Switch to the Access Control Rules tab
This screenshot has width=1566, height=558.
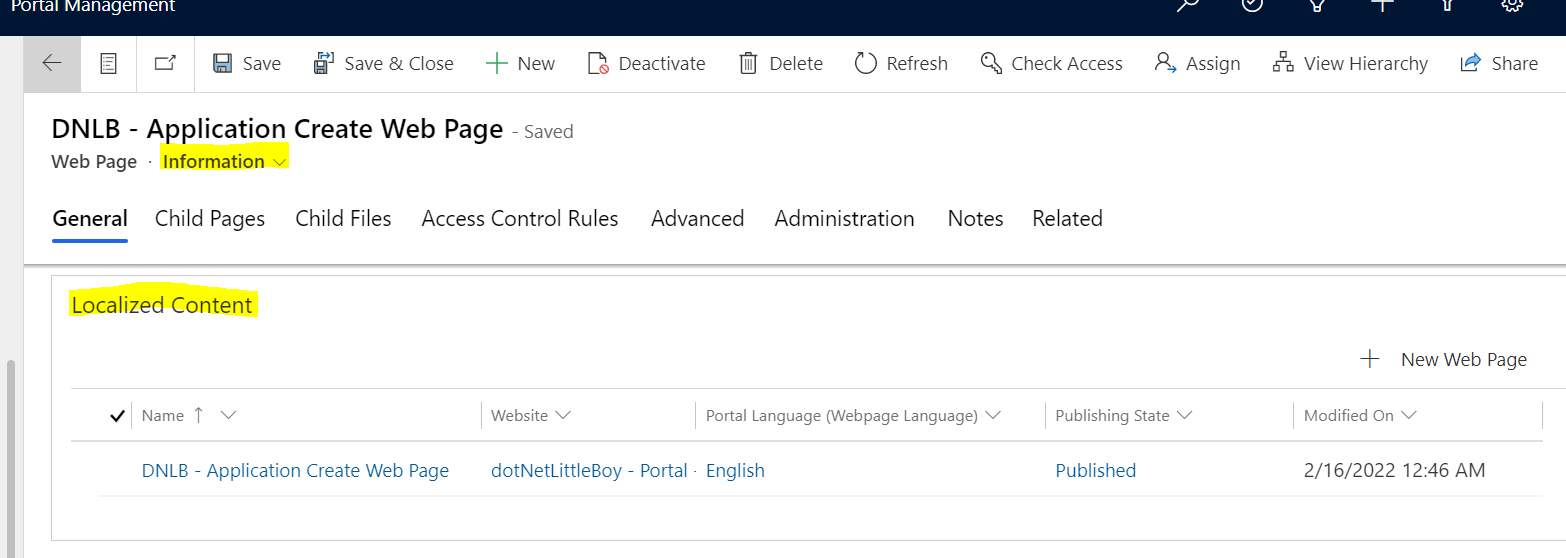pos(520,218)
